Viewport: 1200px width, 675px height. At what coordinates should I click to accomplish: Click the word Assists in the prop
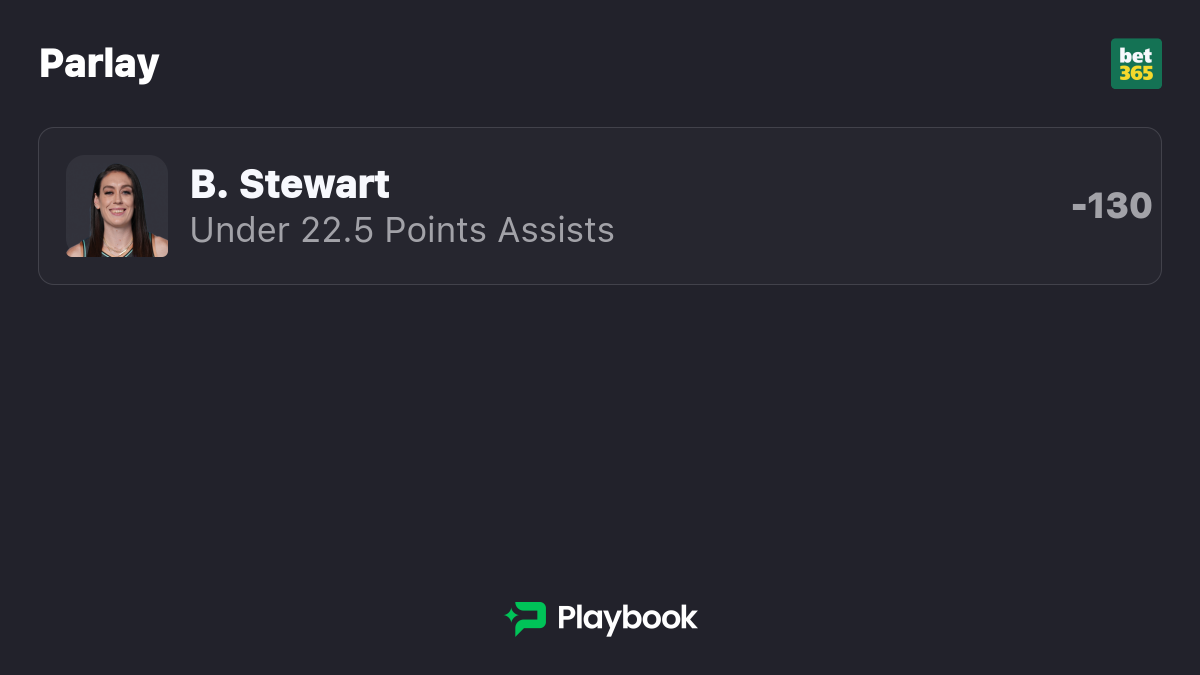tap(556, 230)
